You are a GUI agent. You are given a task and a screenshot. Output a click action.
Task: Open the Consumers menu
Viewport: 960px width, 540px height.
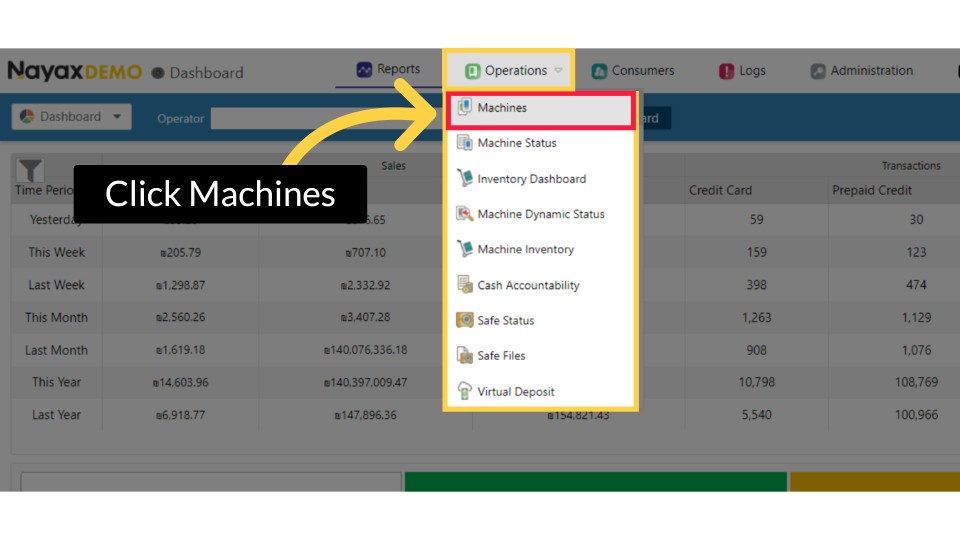[x=632, y=71]
